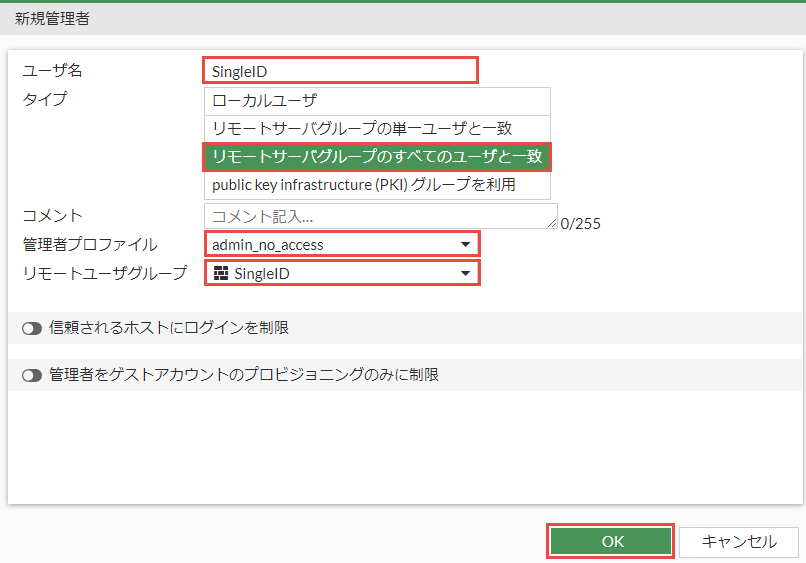This screenshot has width=806, height=563.
Task: Click the group icon beside SingleID
Action: pos(221,274)
